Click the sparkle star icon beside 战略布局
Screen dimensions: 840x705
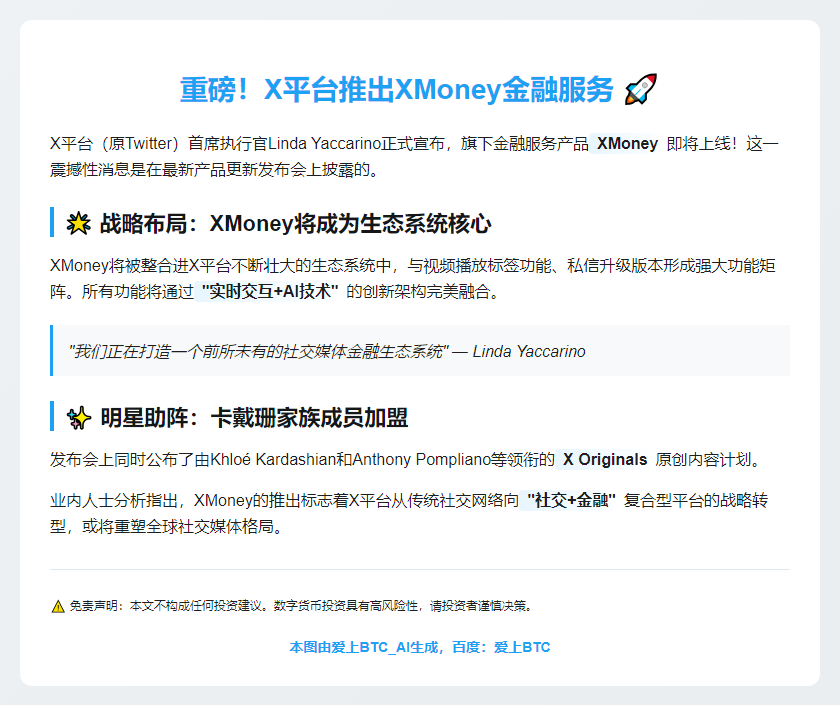point(79,223)
